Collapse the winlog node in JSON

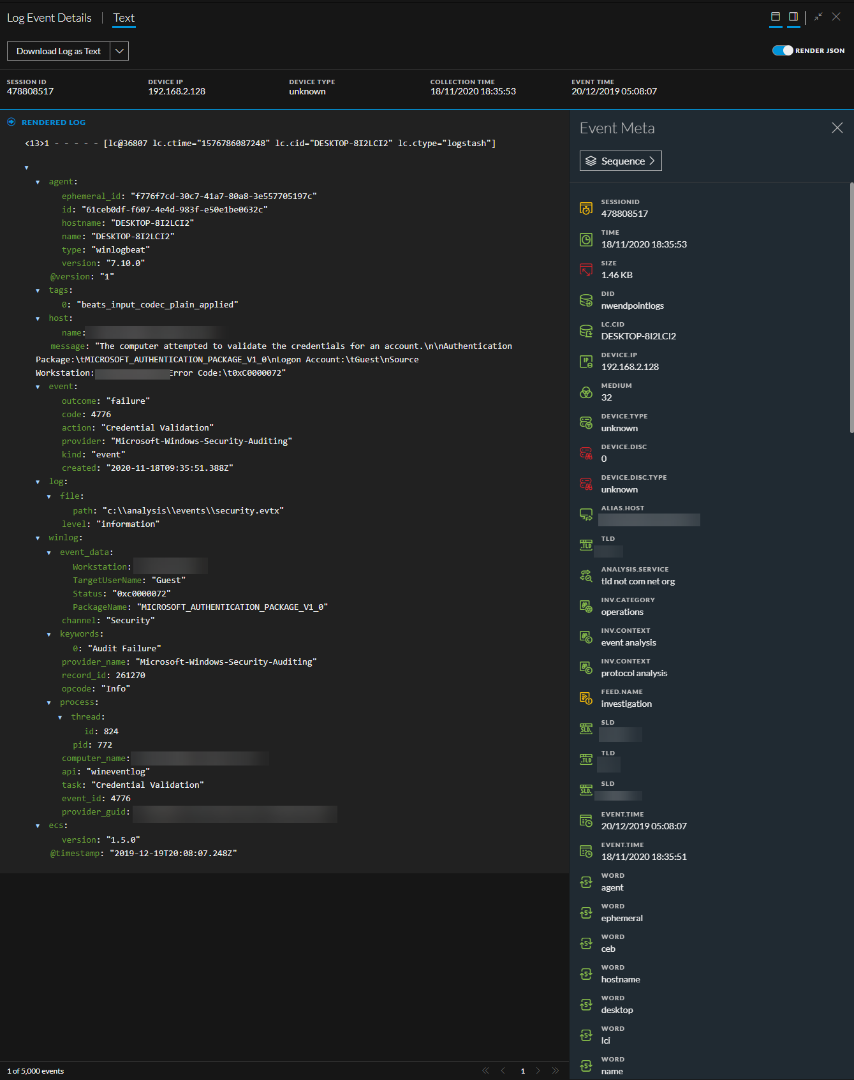pyautogui.click(x=38, y=538)
